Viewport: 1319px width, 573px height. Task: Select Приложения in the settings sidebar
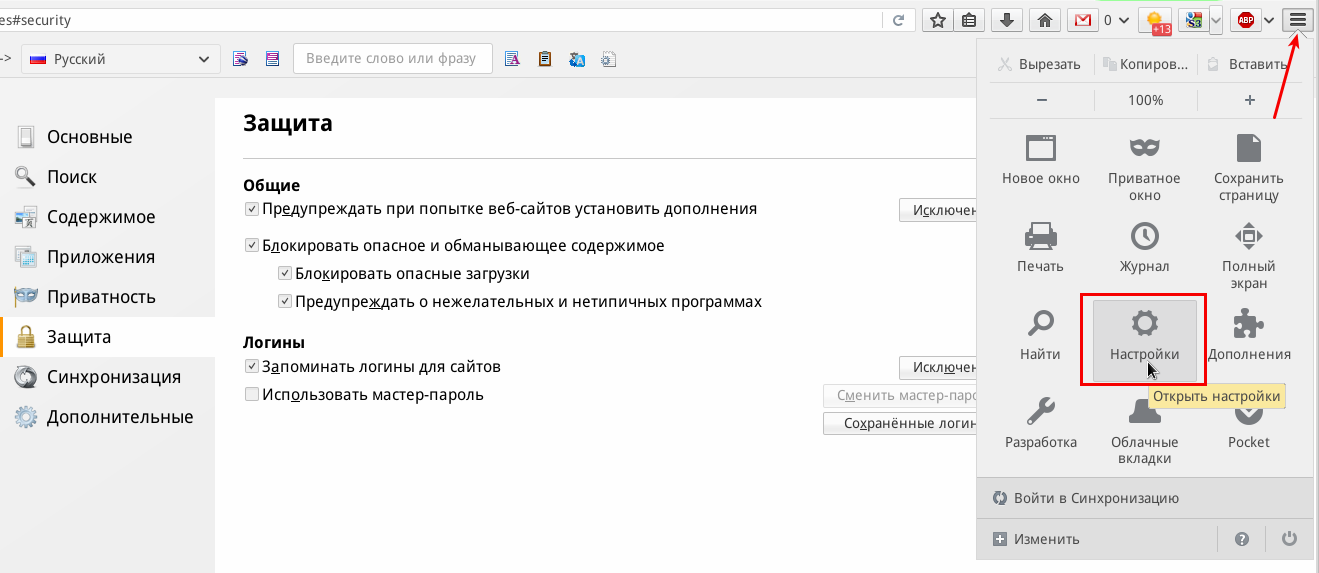click(x=107, y=257)
